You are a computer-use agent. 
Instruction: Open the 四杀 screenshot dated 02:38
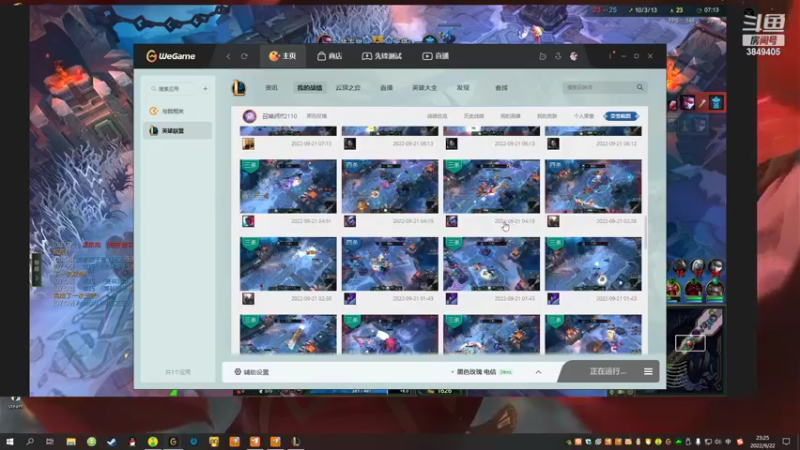(593, 186)
